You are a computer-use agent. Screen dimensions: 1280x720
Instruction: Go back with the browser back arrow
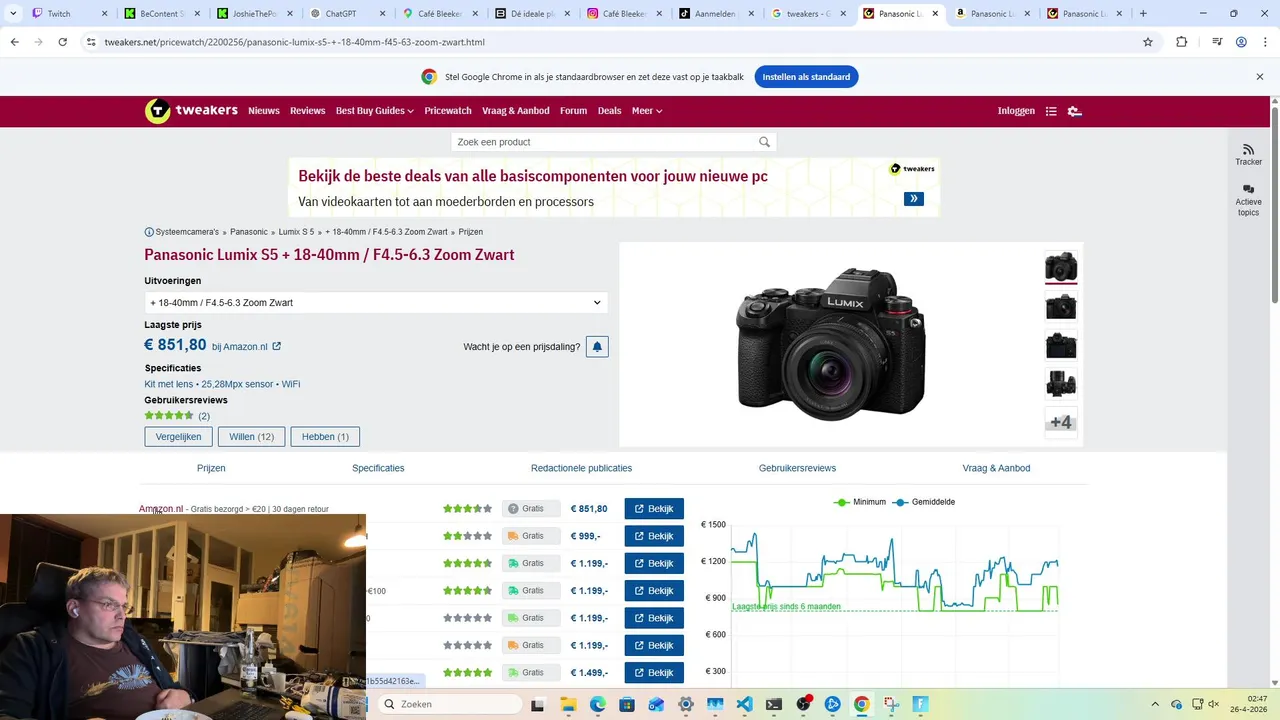tap(14, 42)
